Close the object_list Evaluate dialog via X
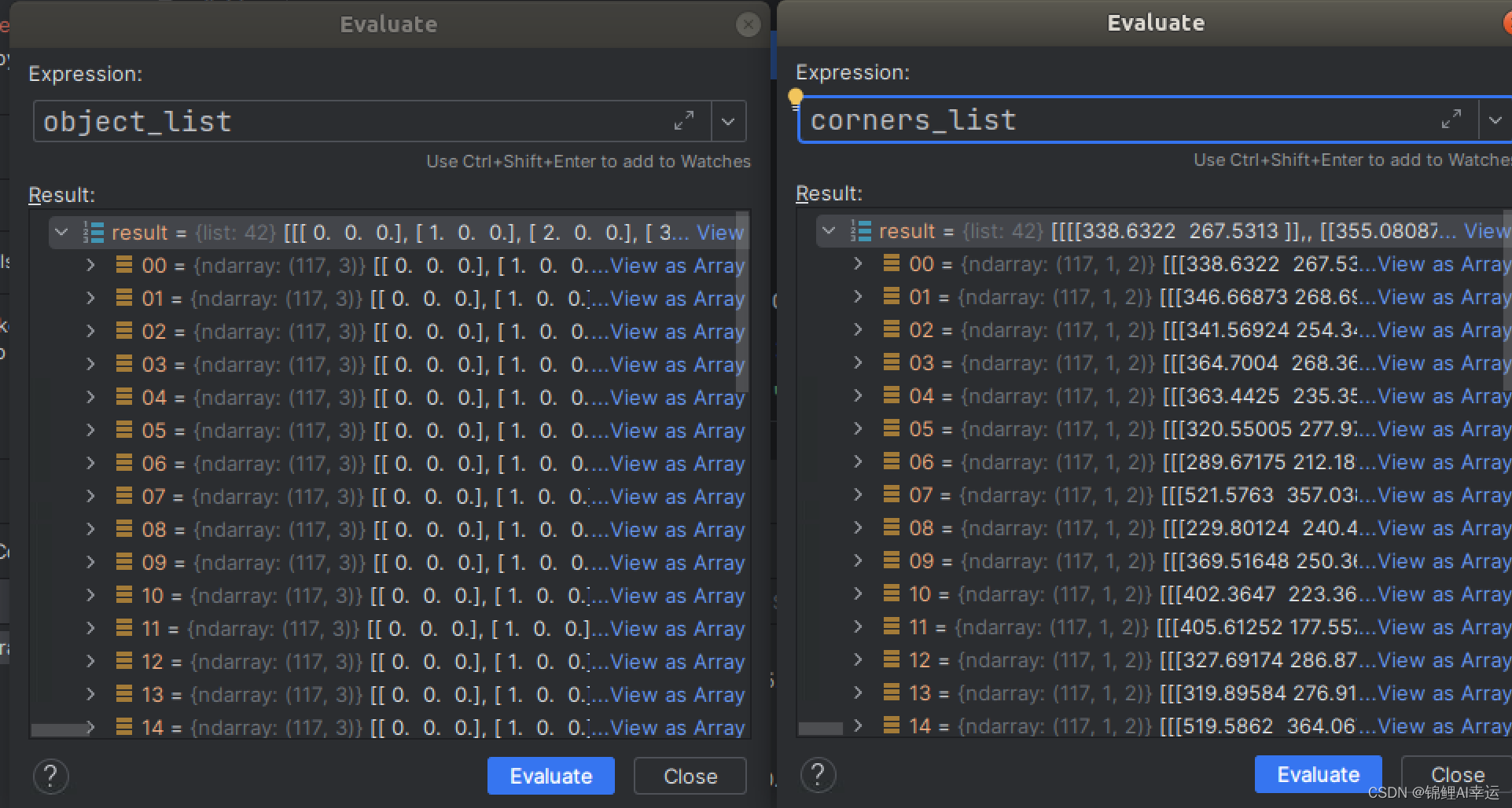Viewport: 1512px width, 808px height. [748, 25]
